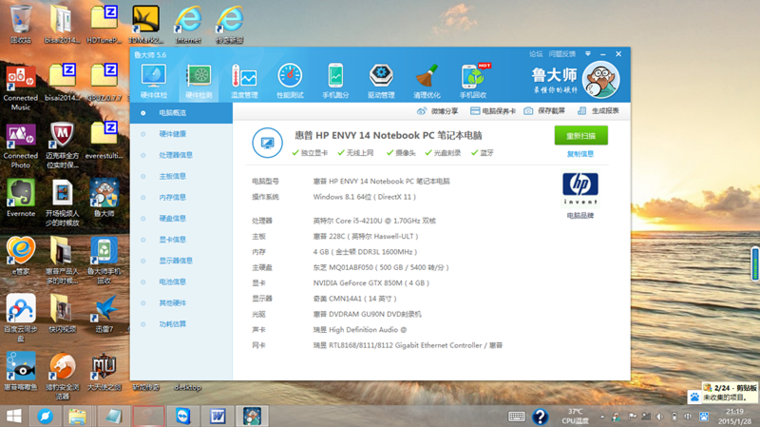Open 清理优化 cleanup optimization broom icon
The width and height of the screenshot is (760, 427).
[x=427, y=81]
